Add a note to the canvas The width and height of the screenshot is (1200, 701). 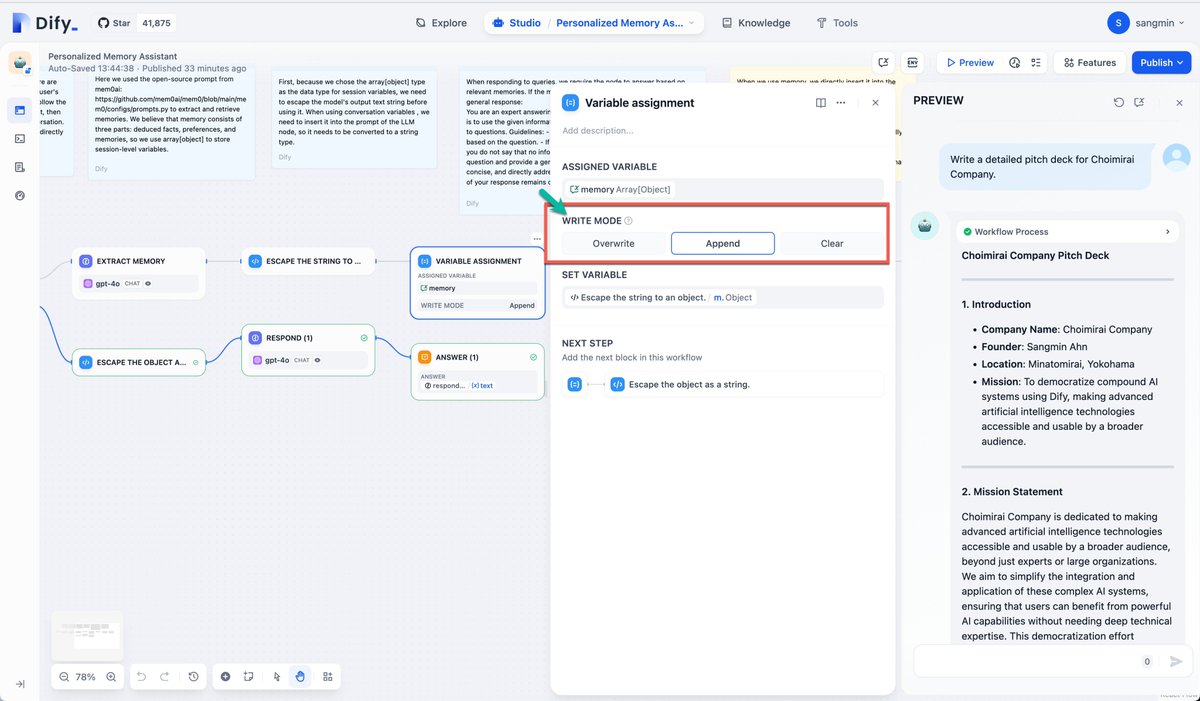(x=249, y=677)
